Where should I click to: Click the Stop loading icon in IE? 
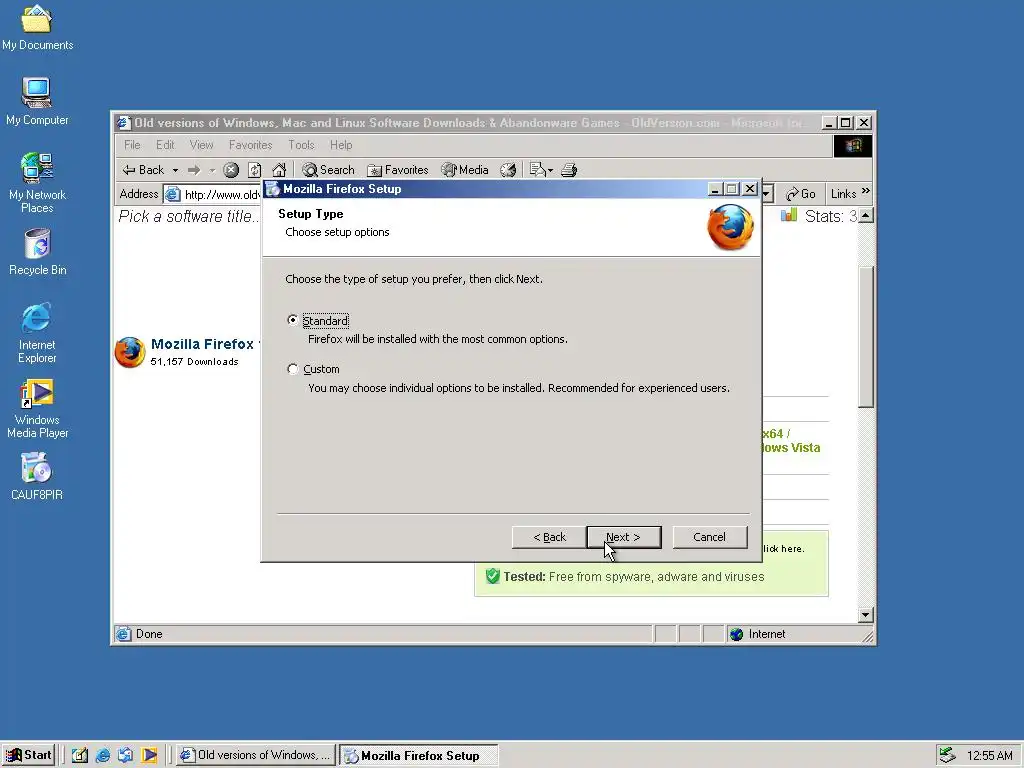point(231,170)
